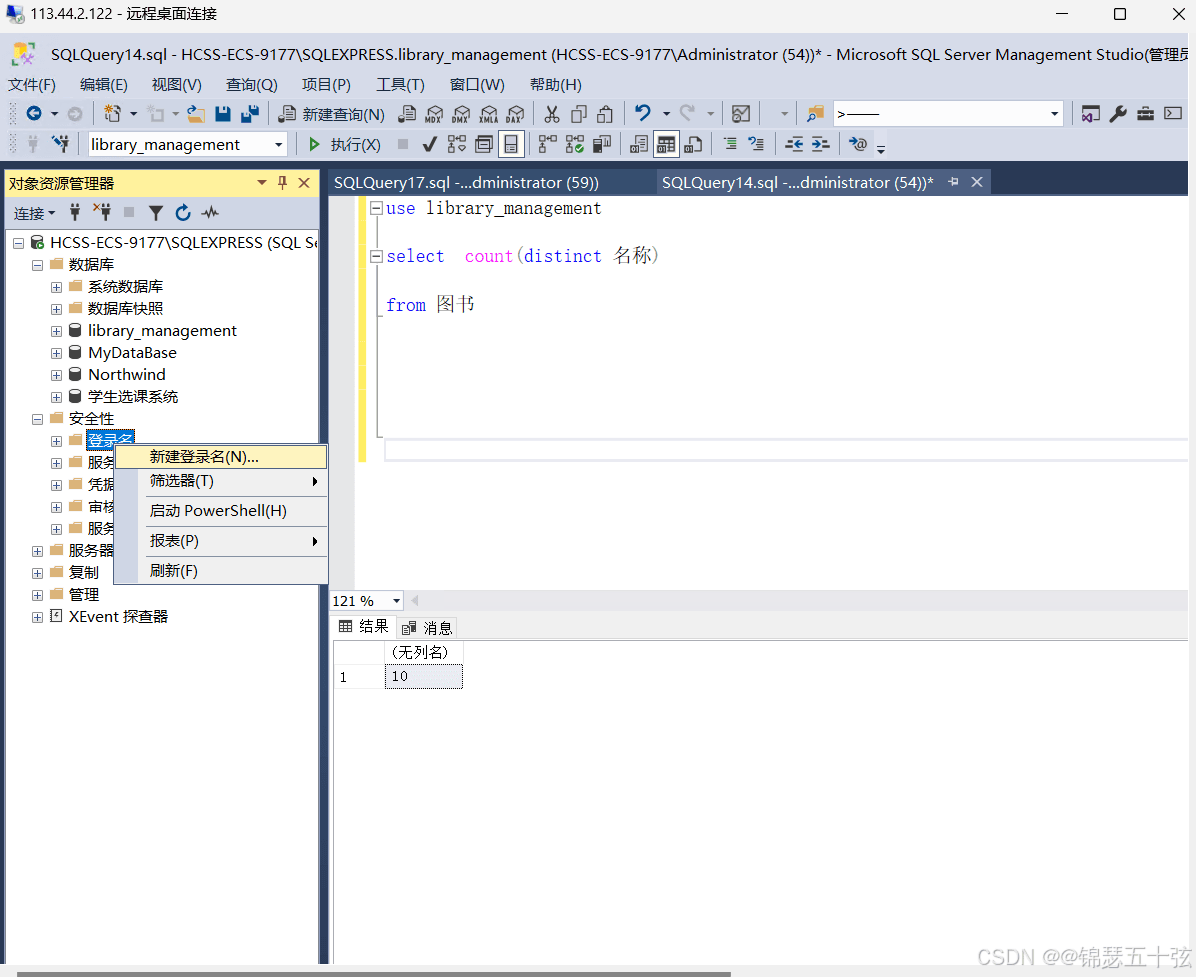Navigate backward with the blue back arrow
This screenshot has height=977, width=1196.
click(x=34, y=114)
